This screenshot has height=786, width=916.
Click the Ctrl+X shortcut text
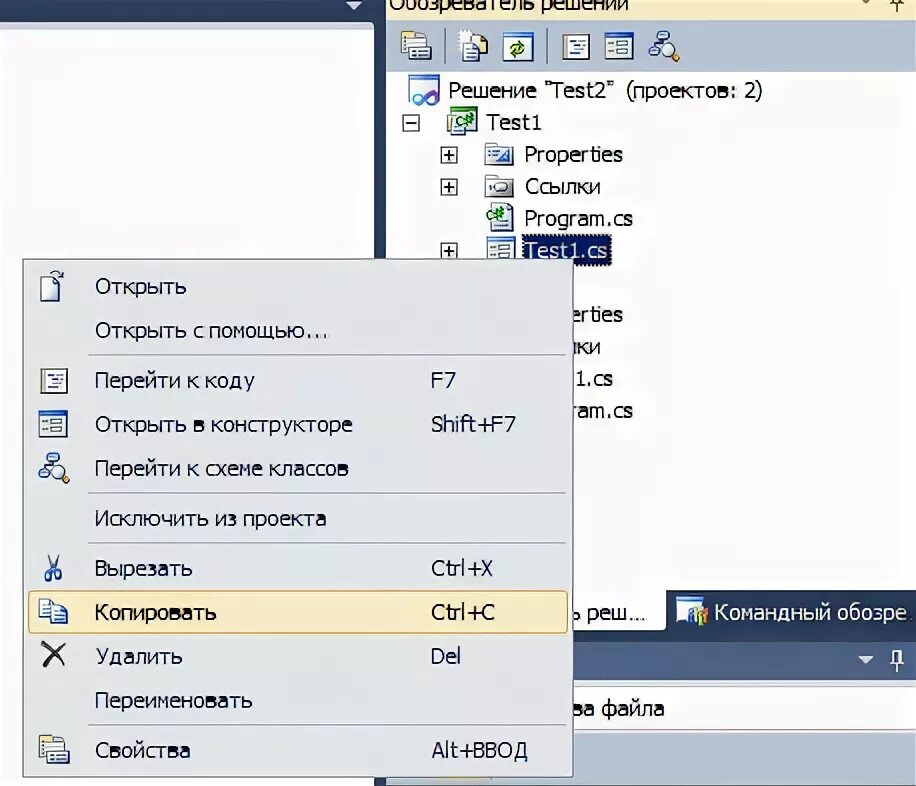pyautogui.click(x=462, y=568)
